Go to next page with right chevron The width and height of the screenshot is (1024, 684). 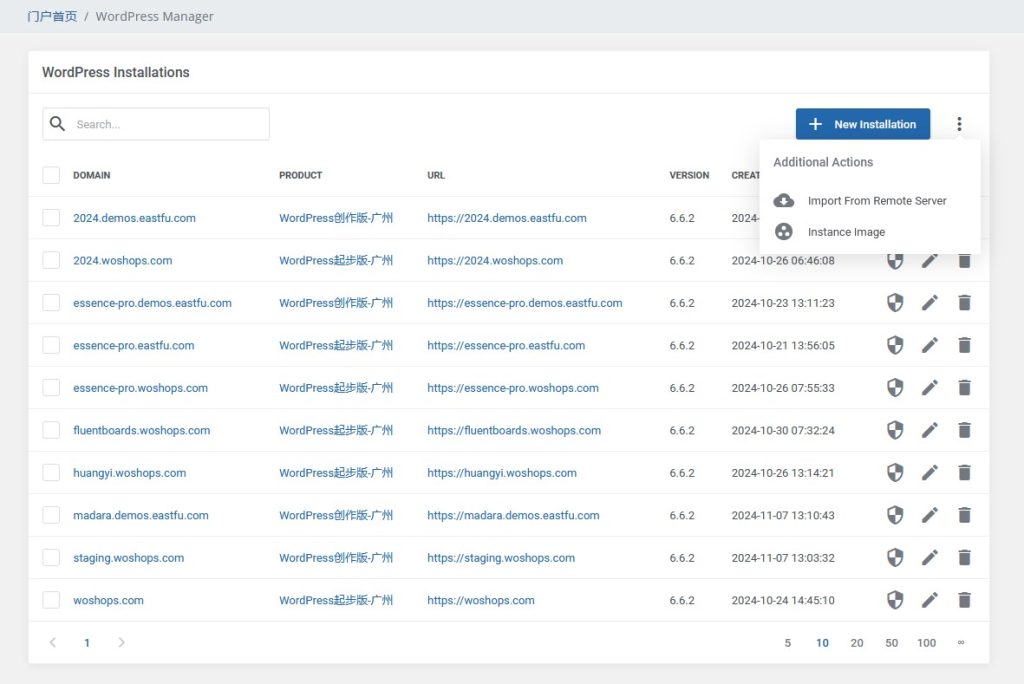pos(121,642)
